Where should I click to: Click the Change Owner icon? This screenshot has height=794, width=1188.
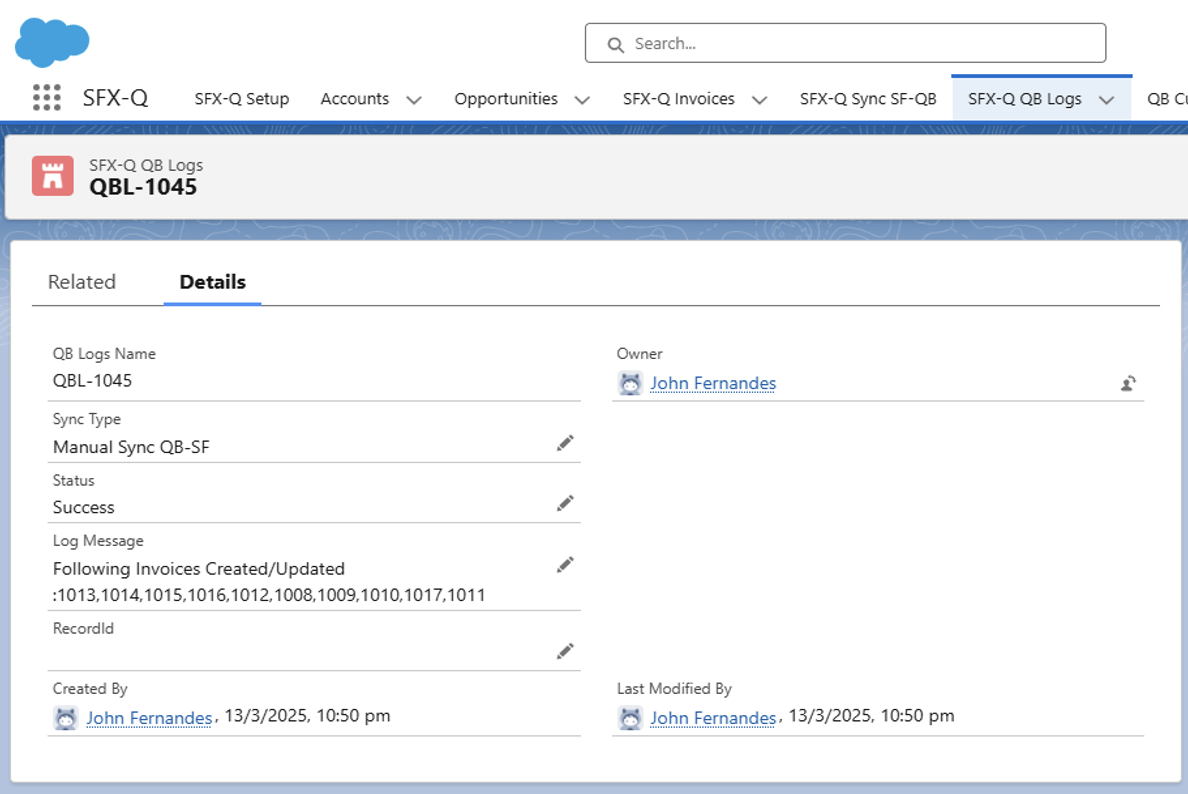click(x=1128, y=383)
